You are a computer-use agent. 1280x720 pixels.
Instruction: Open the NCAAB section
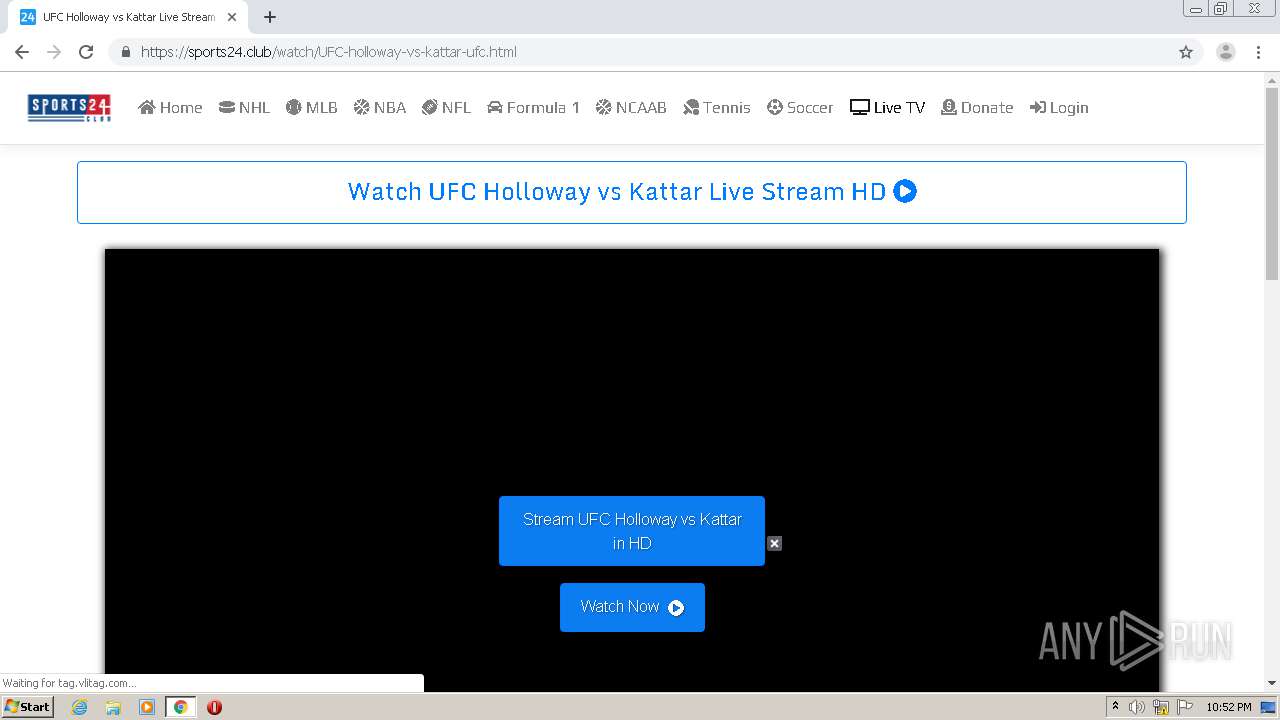coord(631,108)
